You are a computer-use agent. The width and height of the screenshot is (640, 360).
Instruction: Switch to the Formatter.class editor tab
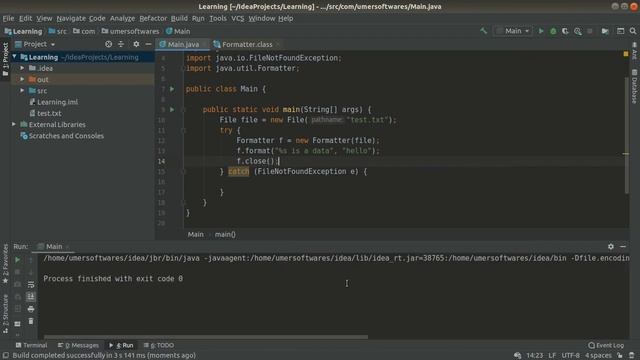[247, 44]
